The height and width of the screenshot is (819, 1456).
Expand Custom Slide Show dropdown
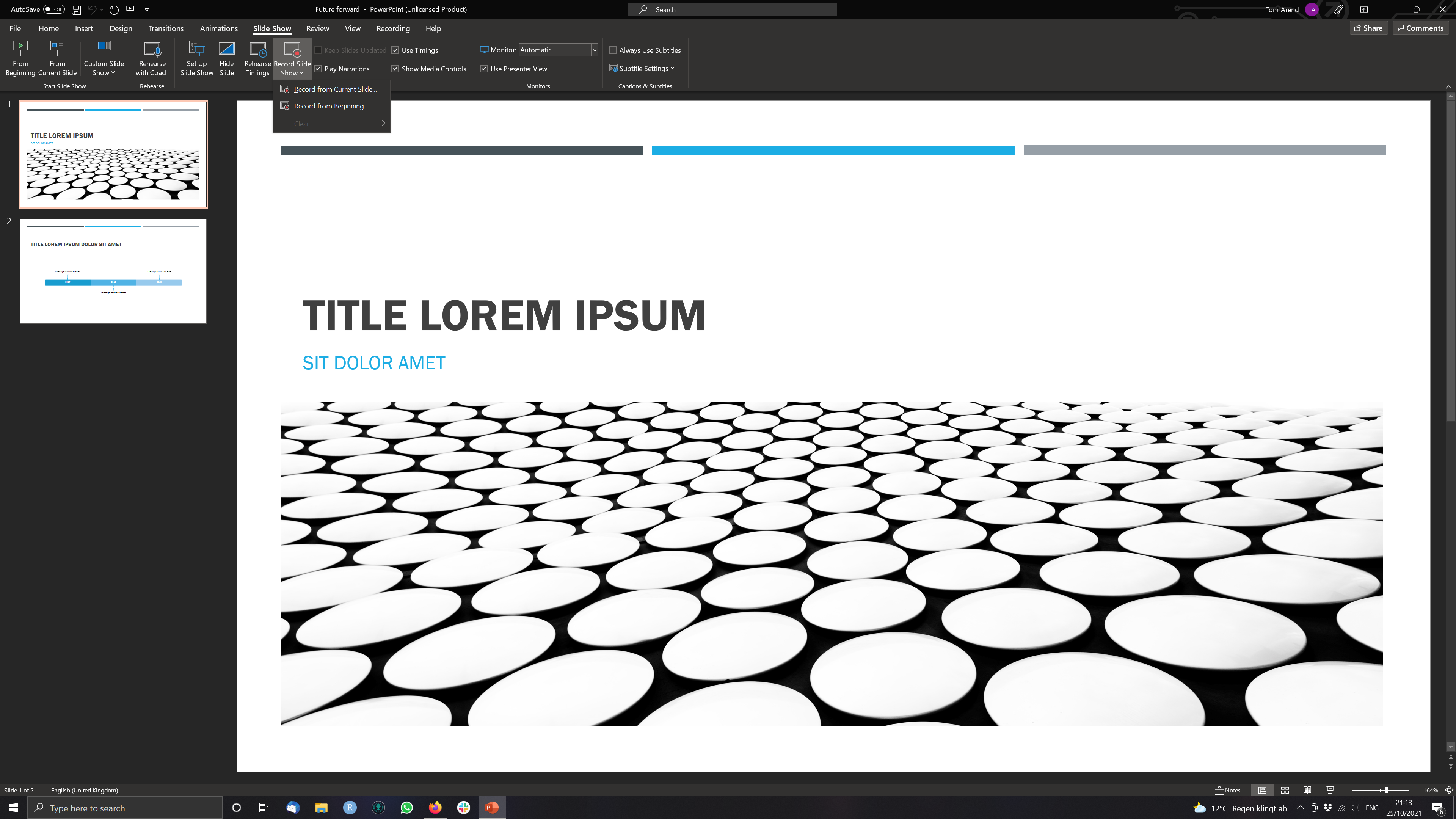point(104,68)
